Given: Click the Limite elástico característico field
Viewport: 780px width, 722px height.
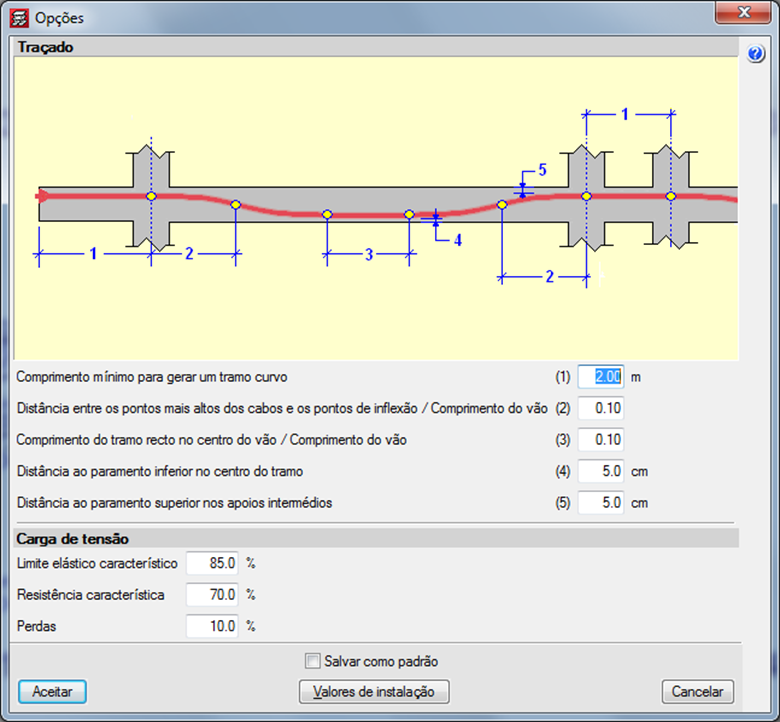Looking at the screenshot, I should click(x=213, y=564).
